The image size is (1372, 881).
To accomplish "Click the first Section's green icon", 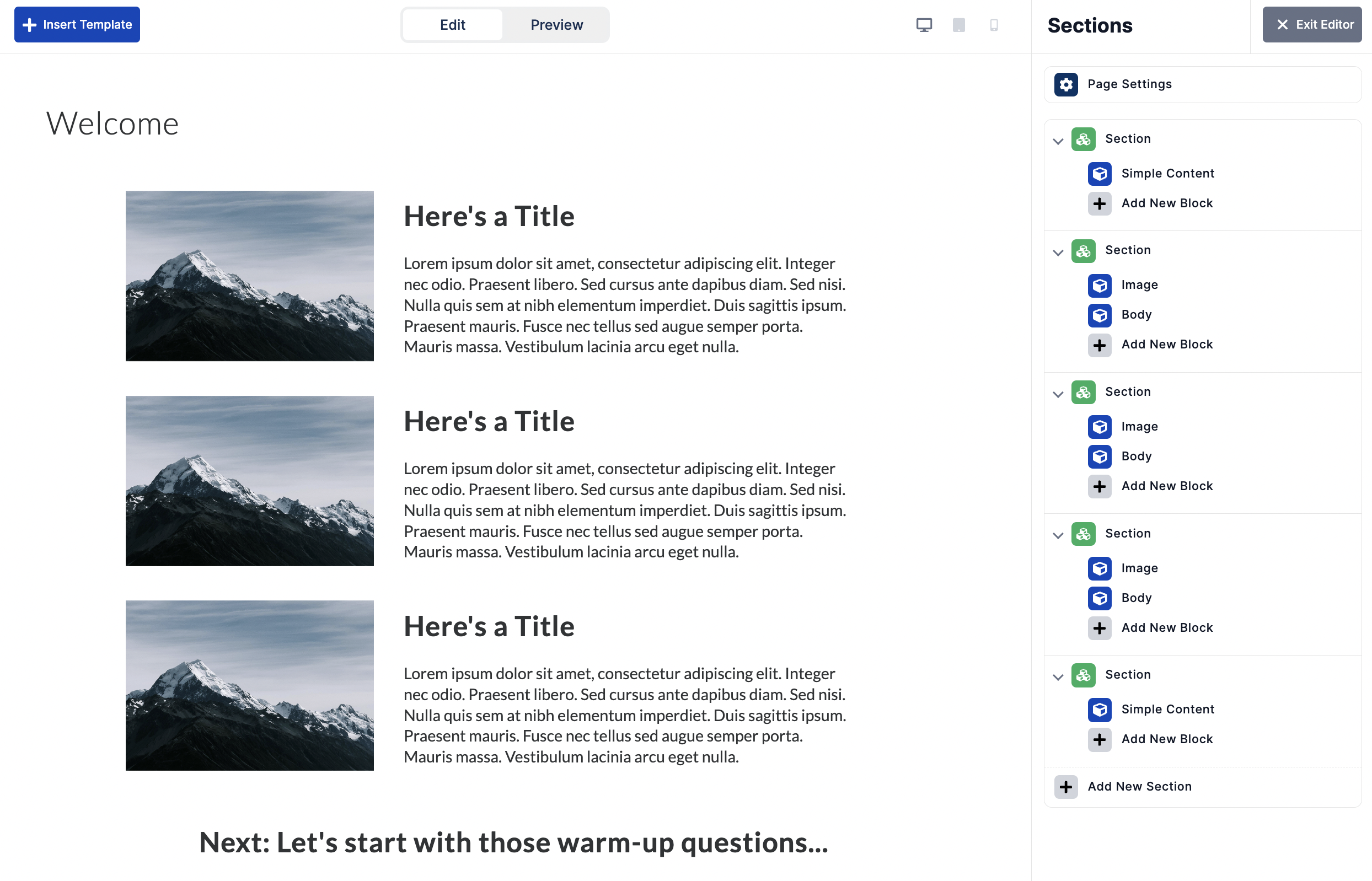I will 1083,139.
